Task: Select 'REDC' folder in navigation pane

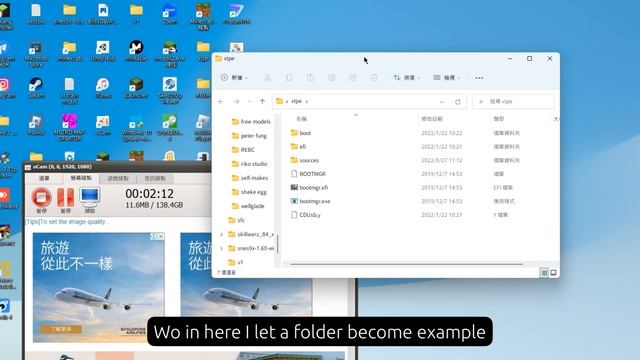Action: click(x=243, y=150)
